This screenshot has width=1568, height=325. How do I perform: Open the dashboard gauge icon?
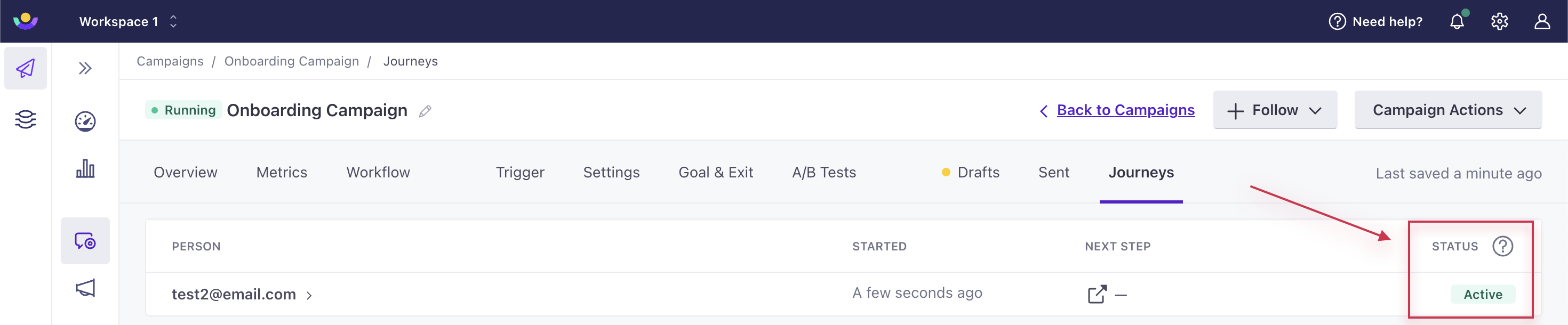click(85, 121)
